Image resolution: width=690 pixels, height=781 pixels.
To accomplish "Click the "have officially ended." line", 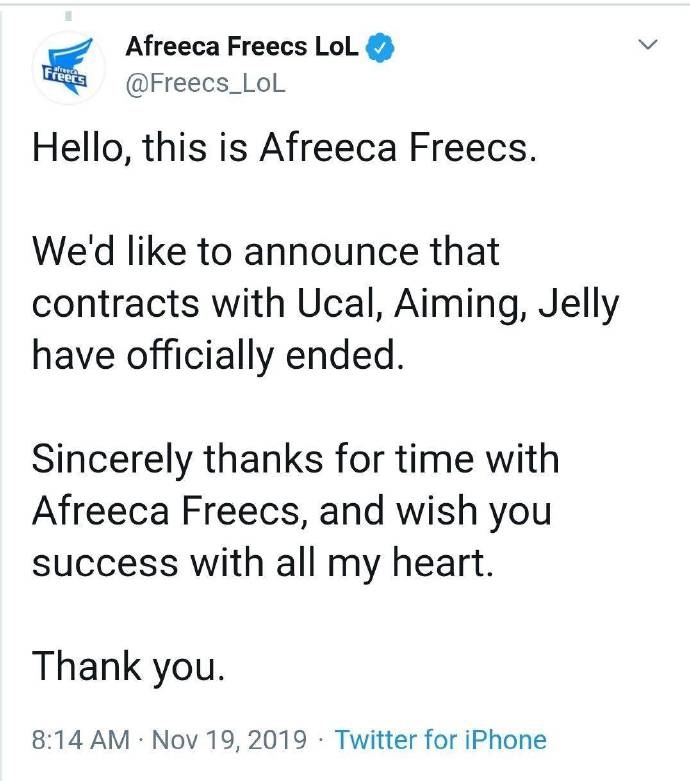I will 218,354.
